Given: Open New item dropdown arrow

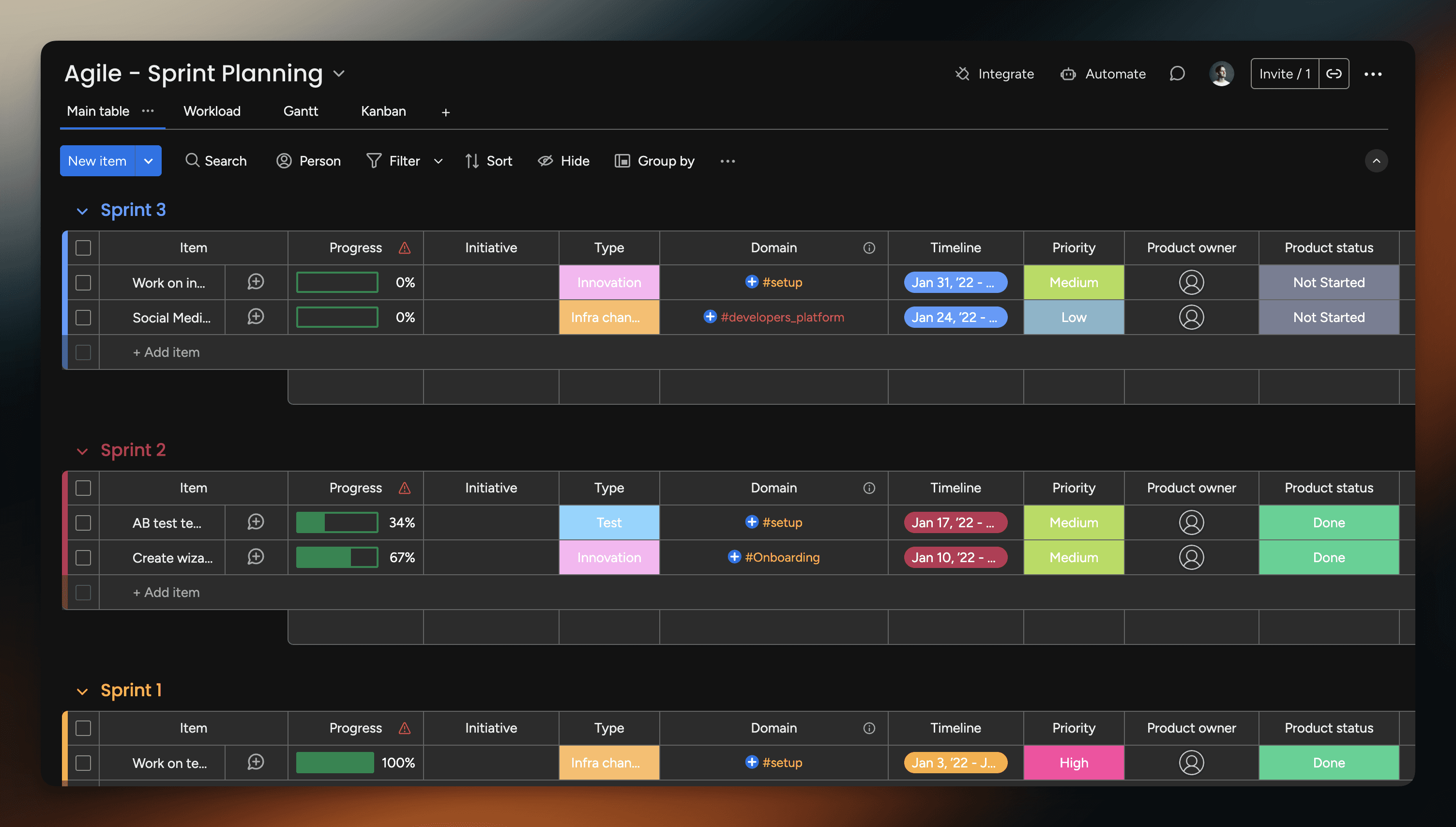Looking at the screenshot, I should (x=148, y=161).
